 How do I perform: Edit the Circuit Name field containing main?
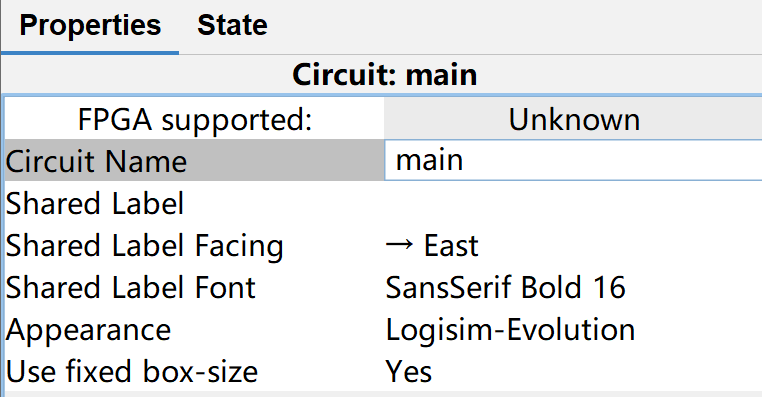[573, 160]
